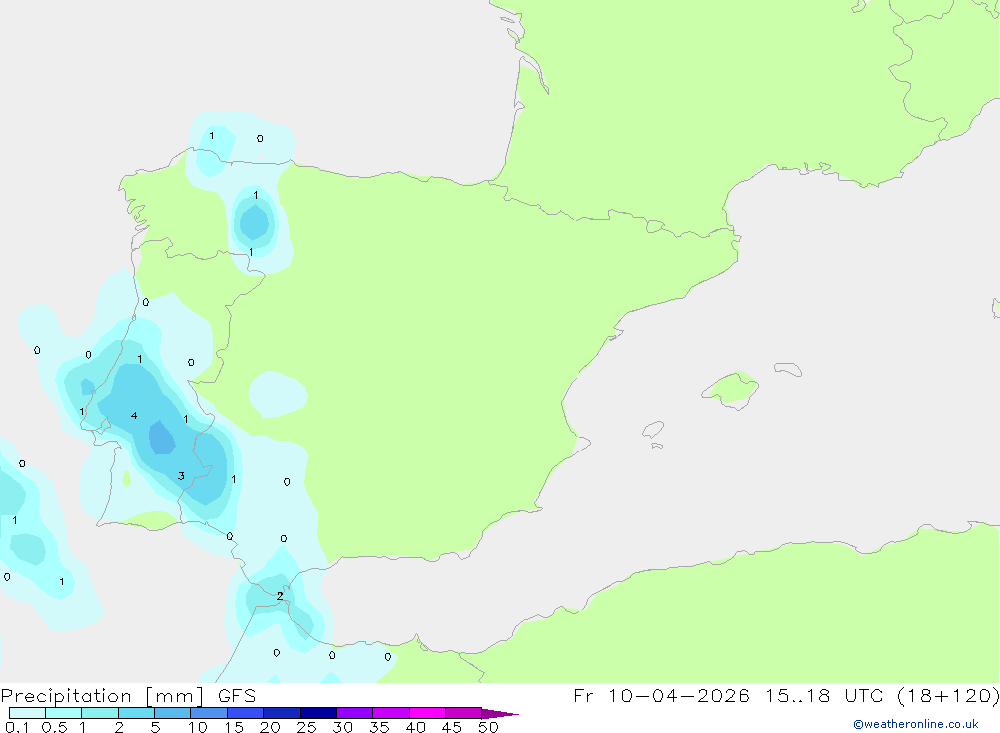
Task: Select the 35–40 mm violet legend swatch
Action: 391,713
